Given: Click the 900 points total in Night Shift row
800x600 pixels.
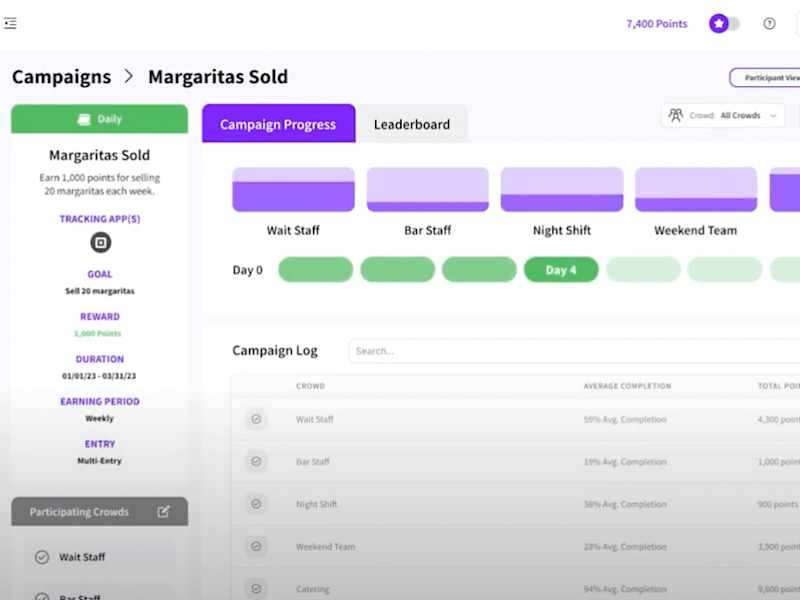Looking at the screenshot, I should tap(778, 504).
